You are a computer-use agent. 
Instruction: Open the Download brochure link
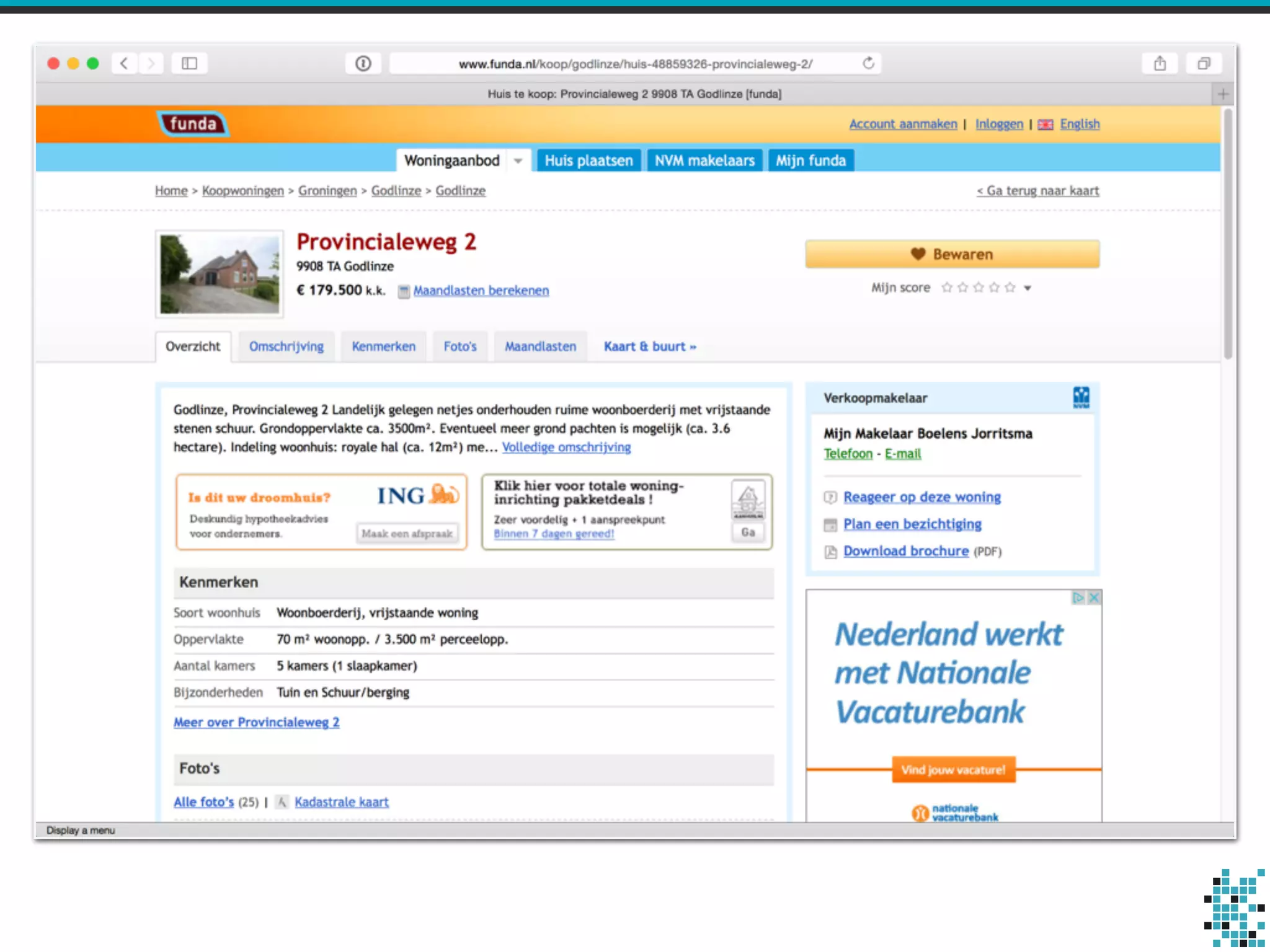[905, 551]
